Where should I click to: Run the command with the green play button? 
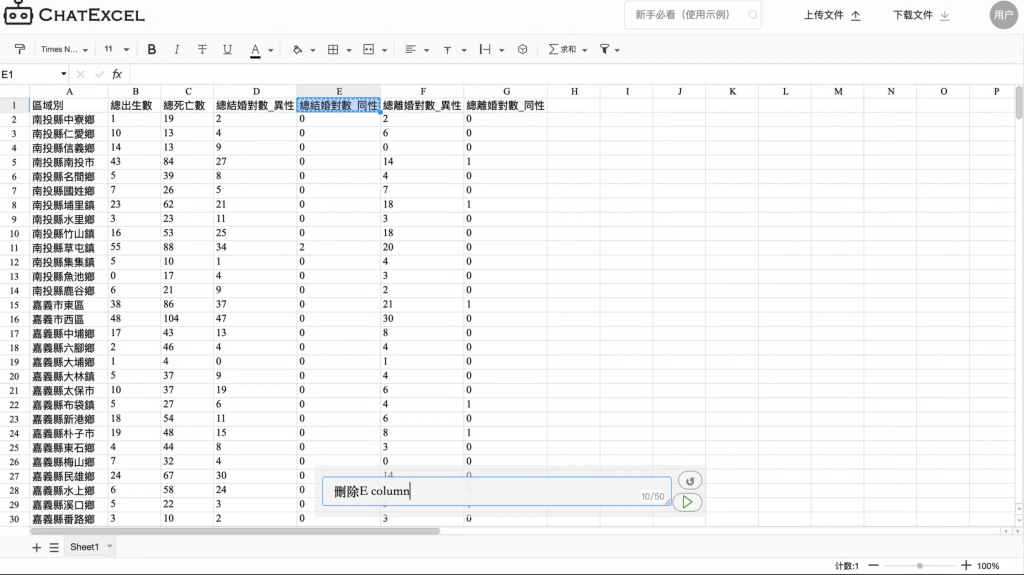tap(687, 502)
